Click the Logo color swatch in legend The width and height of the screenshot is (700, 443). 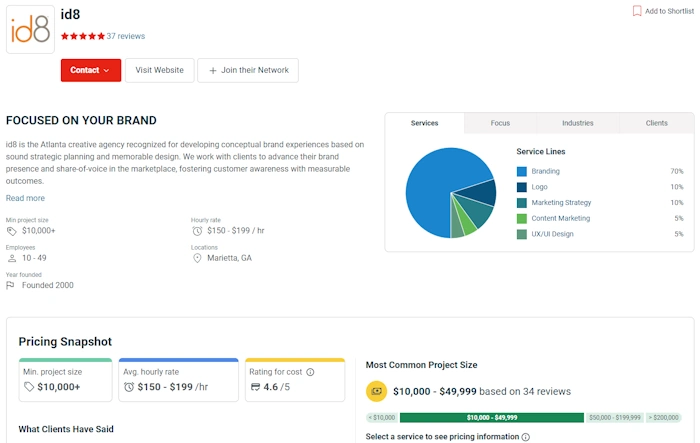click(521, 187)
